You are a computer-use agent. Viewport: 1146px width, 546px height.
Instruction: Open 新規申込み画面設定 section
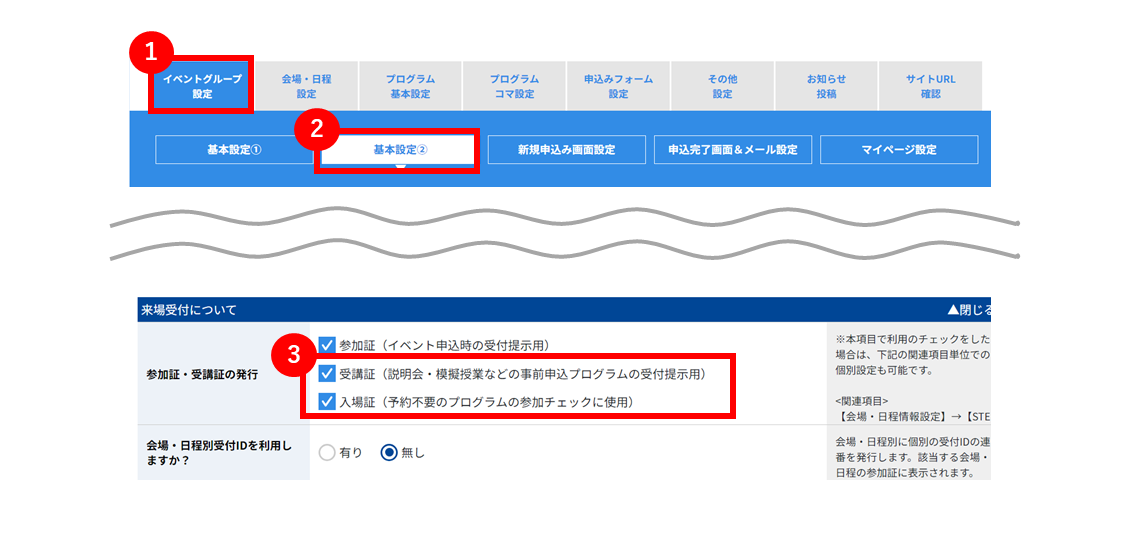point(566,150)
